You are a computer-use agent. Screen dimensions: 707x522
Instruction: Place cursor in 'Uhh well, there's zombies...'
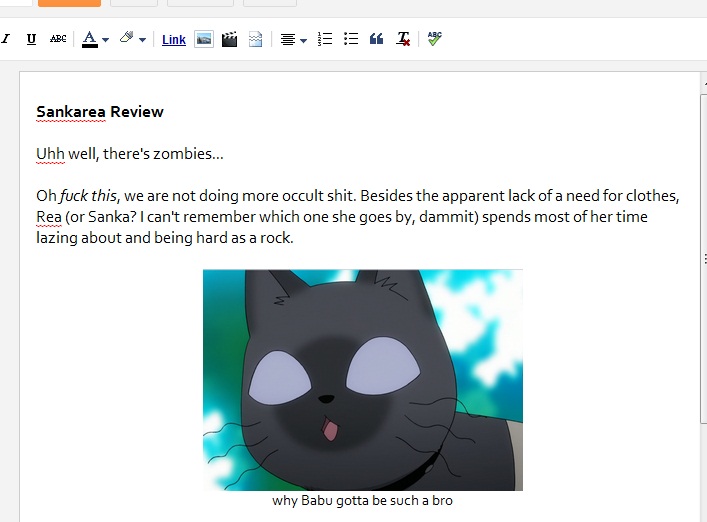[130, 154]
